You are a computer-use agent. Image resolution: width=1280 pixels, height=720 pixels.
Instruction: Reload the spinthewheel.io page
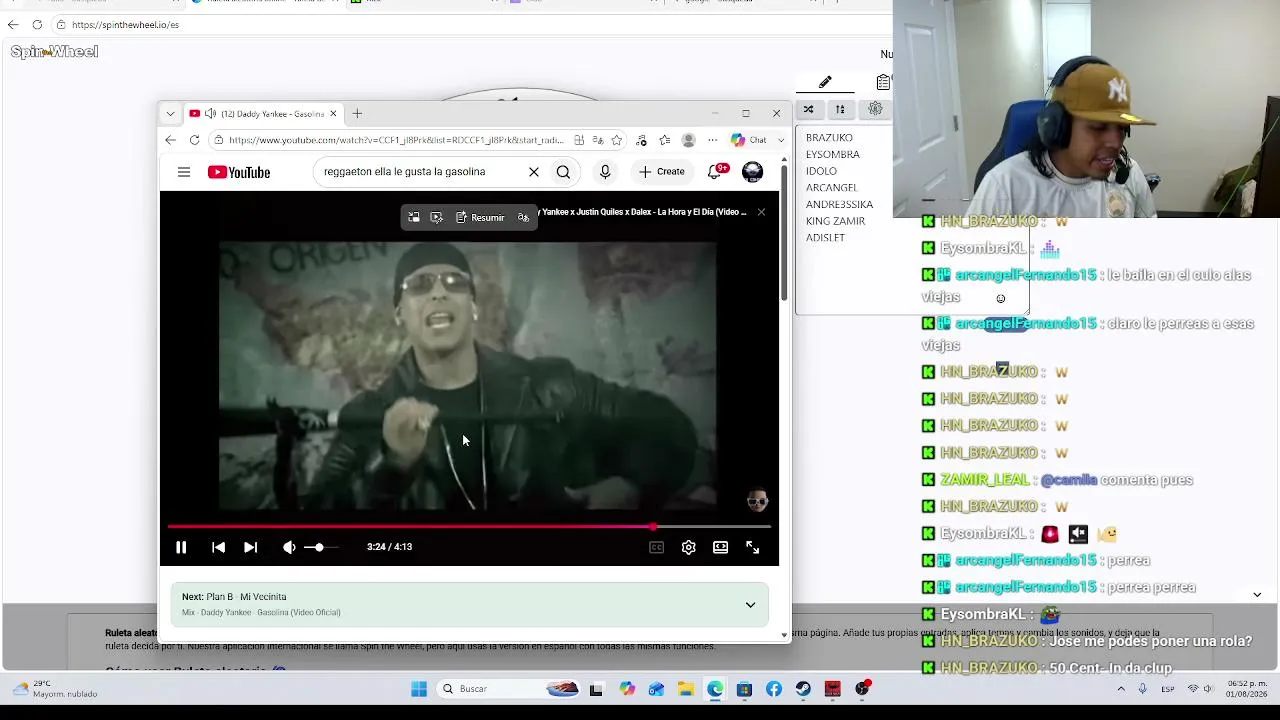[37, 25]
